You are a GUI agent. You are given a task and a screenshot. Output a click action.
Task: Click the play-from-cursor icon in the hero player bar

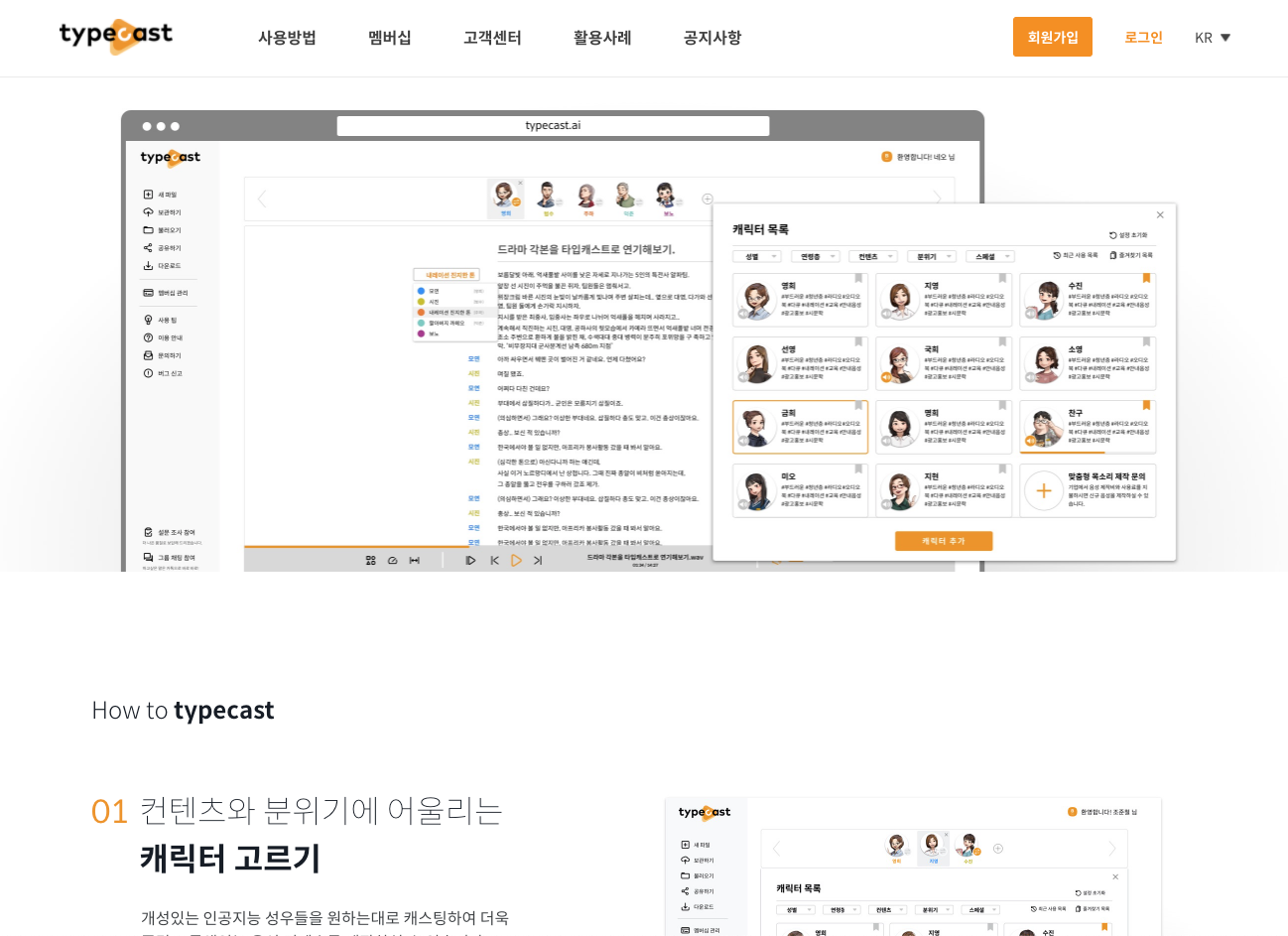[470, 561]
